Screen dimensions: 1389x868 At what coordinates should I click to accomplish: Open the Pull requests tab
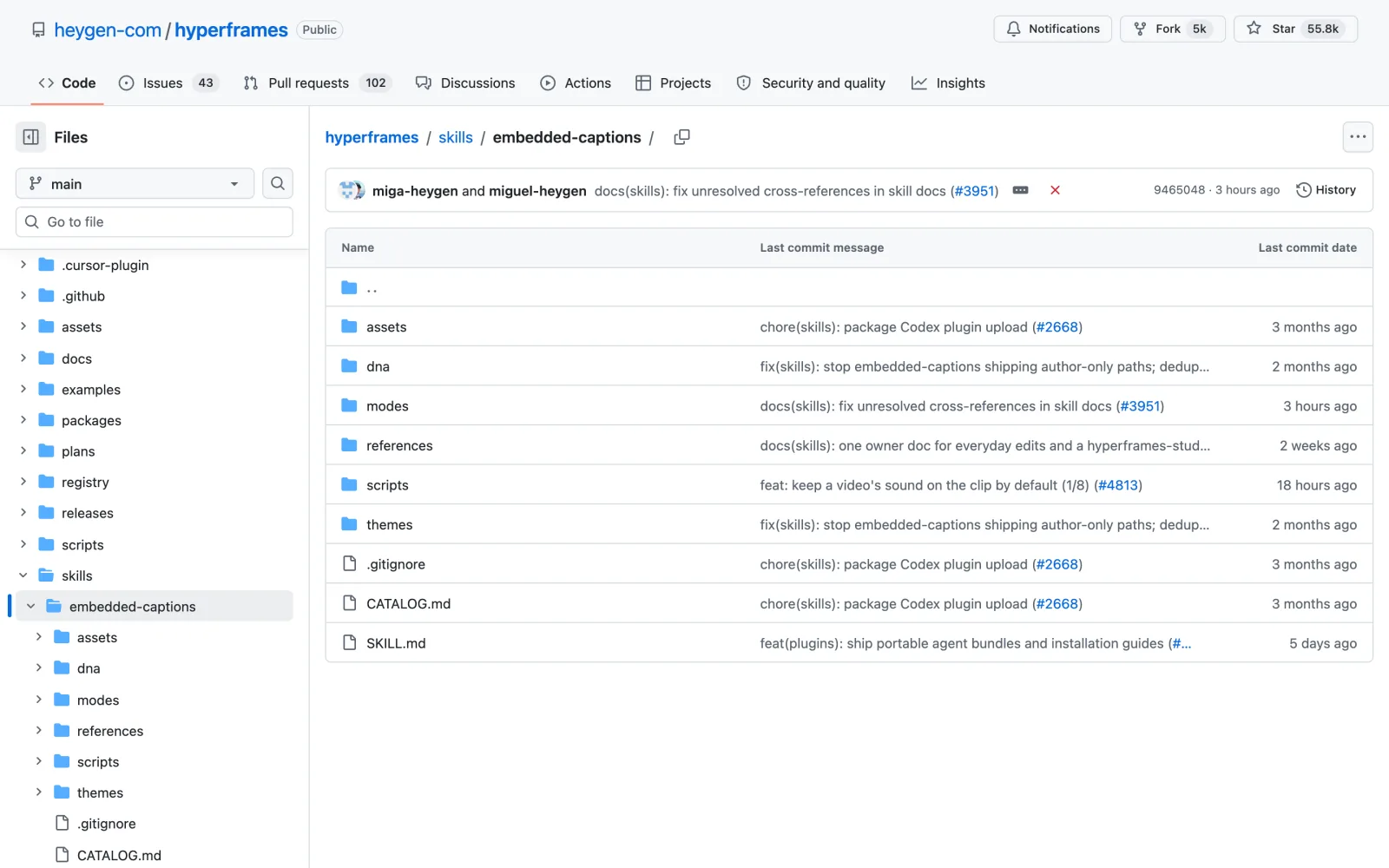[317, 83]
